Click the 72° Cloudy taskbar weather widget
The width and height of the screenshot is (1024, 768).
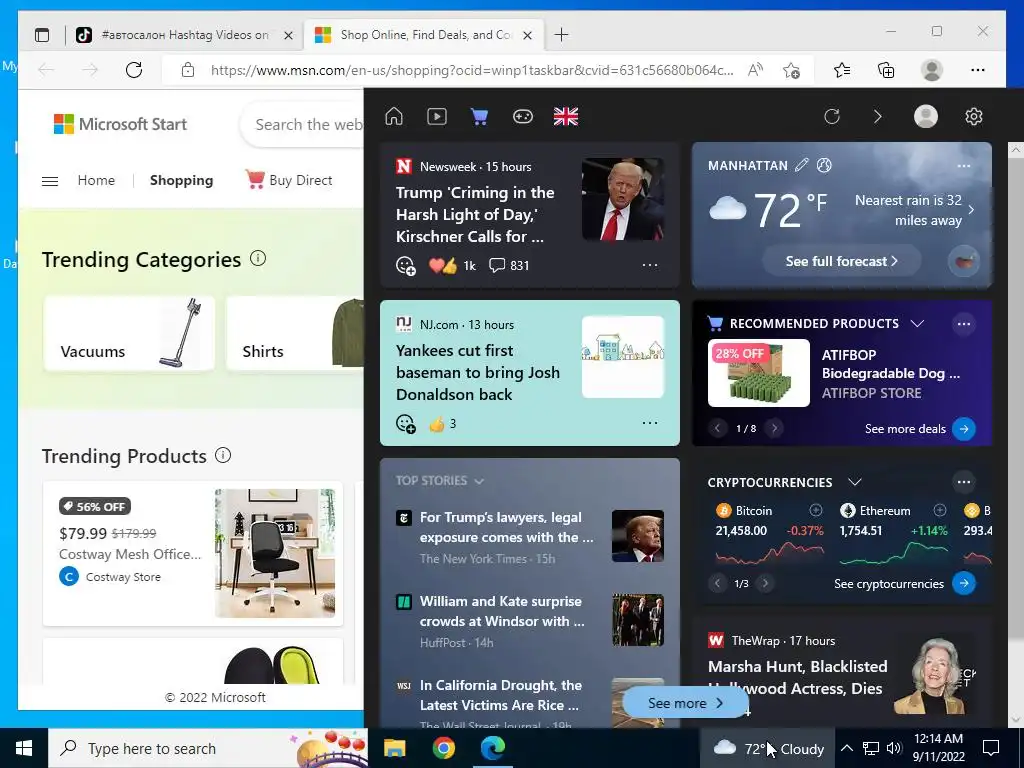(767, 748)
